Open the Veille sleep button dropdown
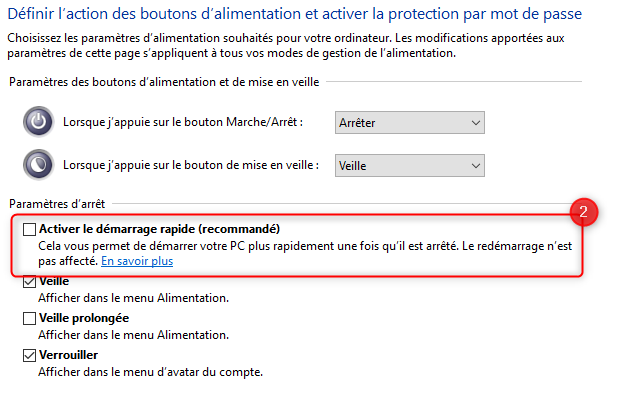Image resolution: width=622 pixels, height=399 pixels. click(x=409, y=165)
